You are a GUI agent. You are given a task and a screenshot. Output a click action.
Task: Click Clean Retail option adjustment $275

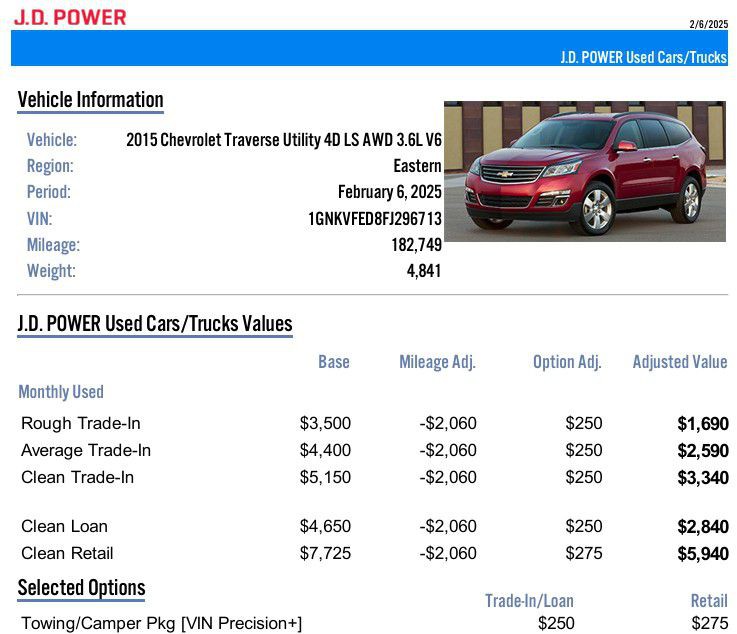(x=584, y=553)
